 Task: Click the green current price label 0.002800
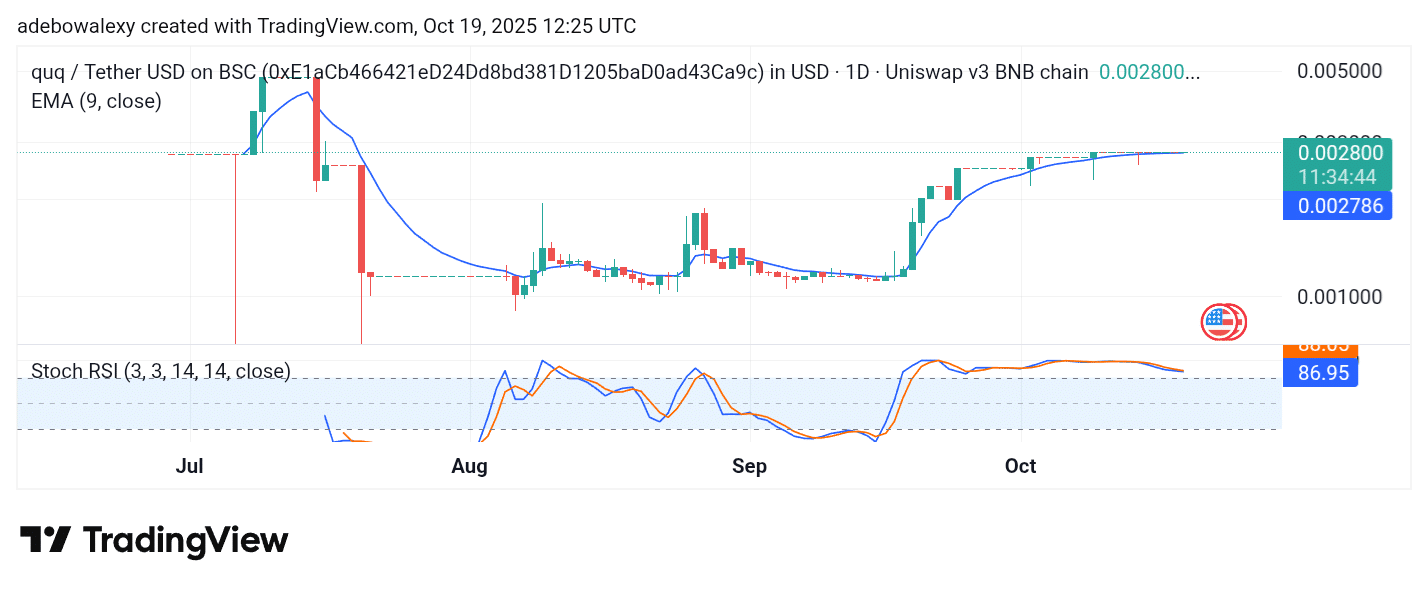[1339, 154]
